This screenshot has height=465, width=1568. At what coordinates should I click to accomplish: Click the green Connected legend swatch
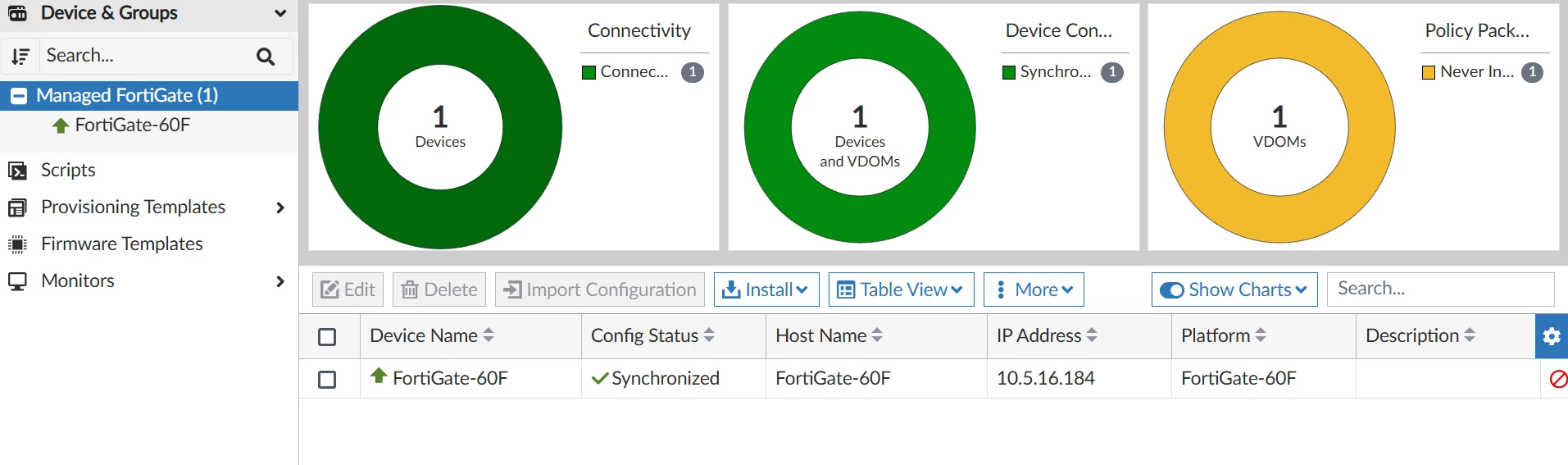coord(589,72)
